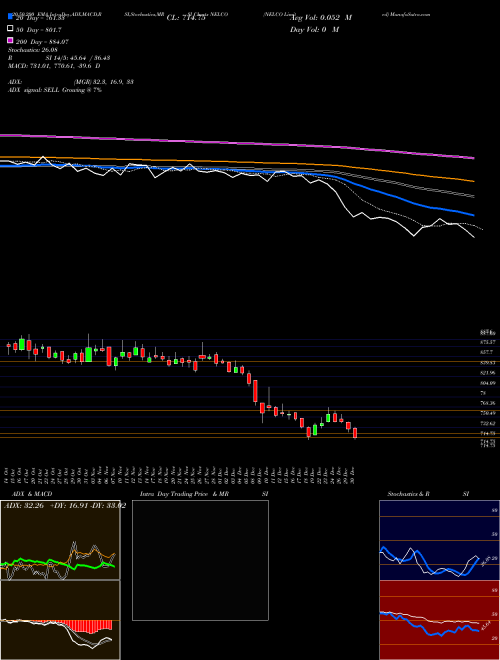This screenshot has width=500, height=660.
Task: Click the 'MACD: 731.01, 770.61, -39.6 D' line
Action: tap(54, 66)
